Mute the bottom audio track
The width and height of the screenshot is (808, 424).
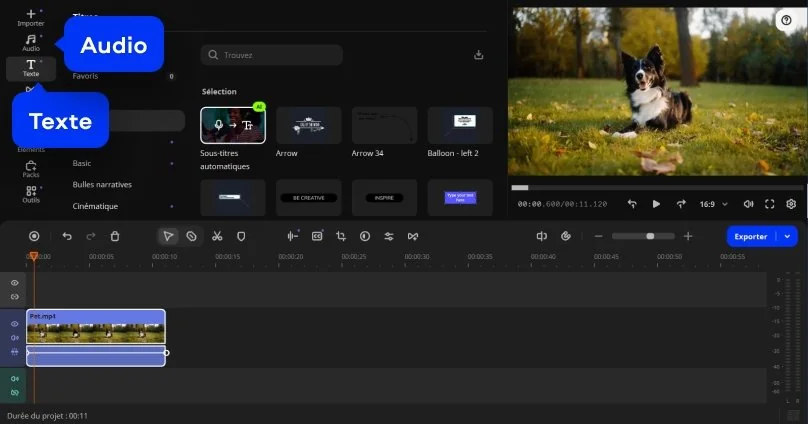(15, 379)
